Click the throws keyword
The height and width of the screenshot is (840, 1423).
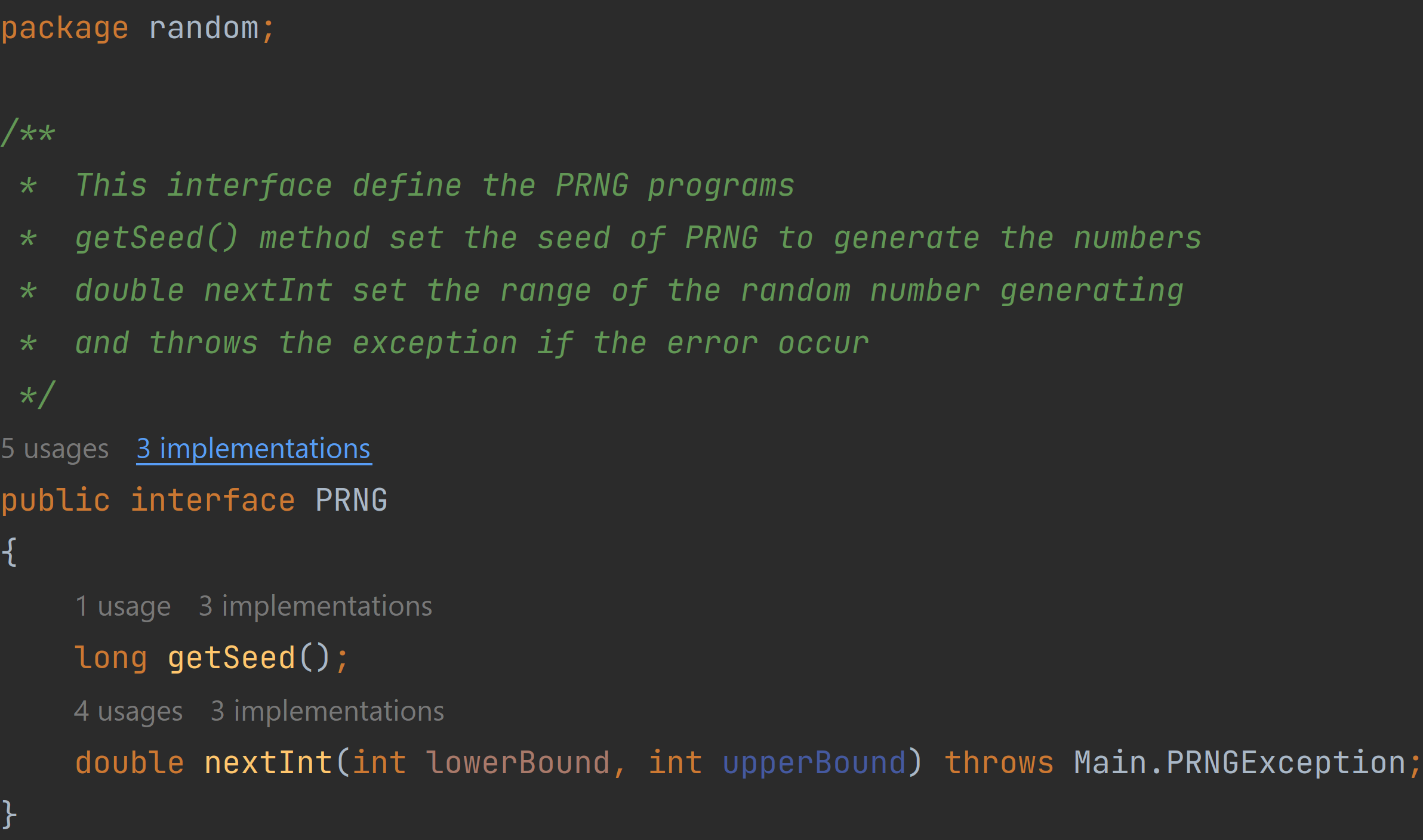999,763
